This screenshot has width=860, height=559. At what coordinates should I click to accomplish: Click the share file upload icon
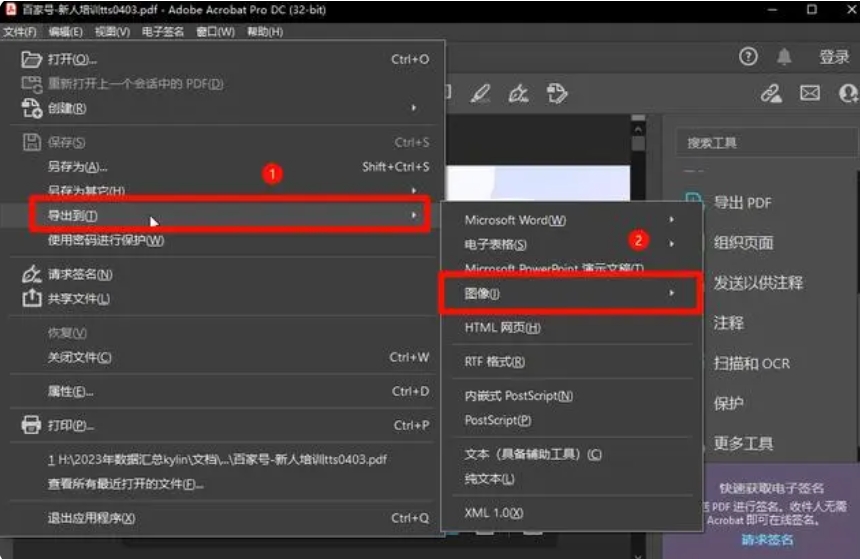(31, 298)
